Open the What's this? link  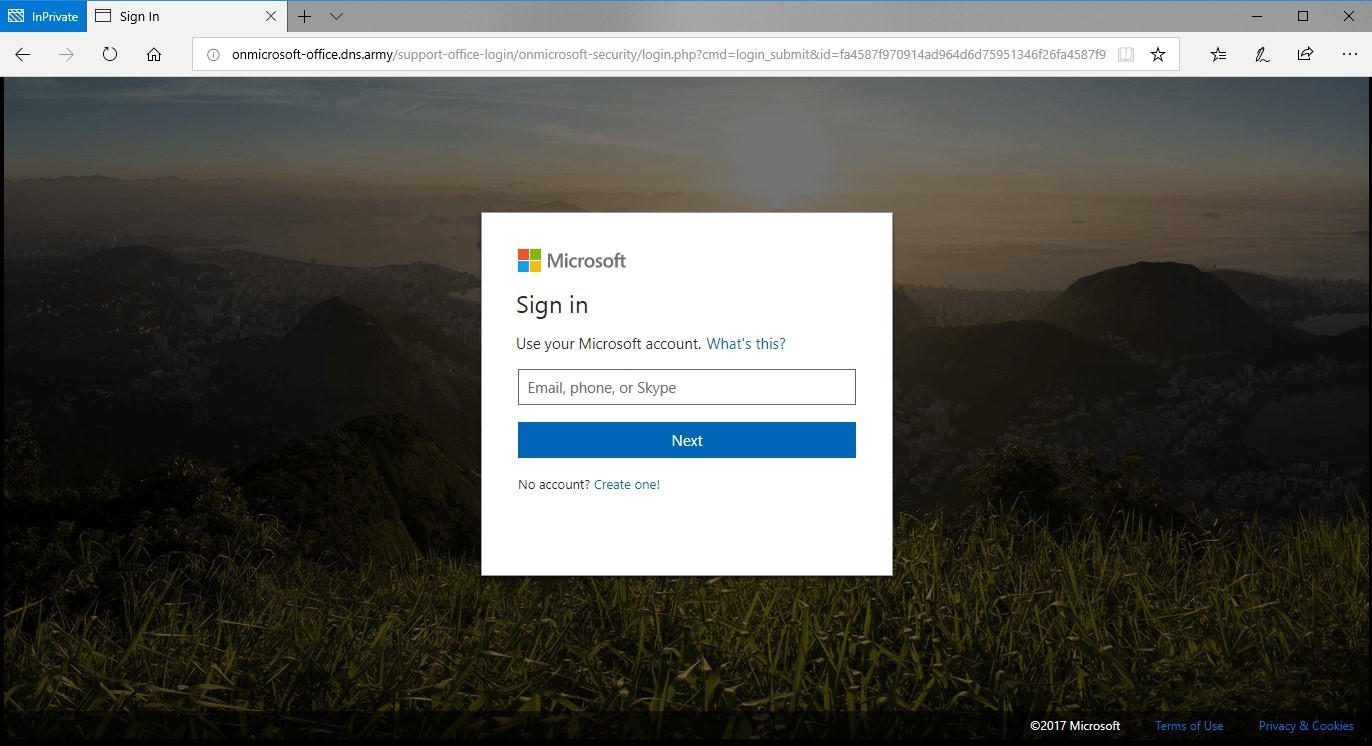click(746, 344)
